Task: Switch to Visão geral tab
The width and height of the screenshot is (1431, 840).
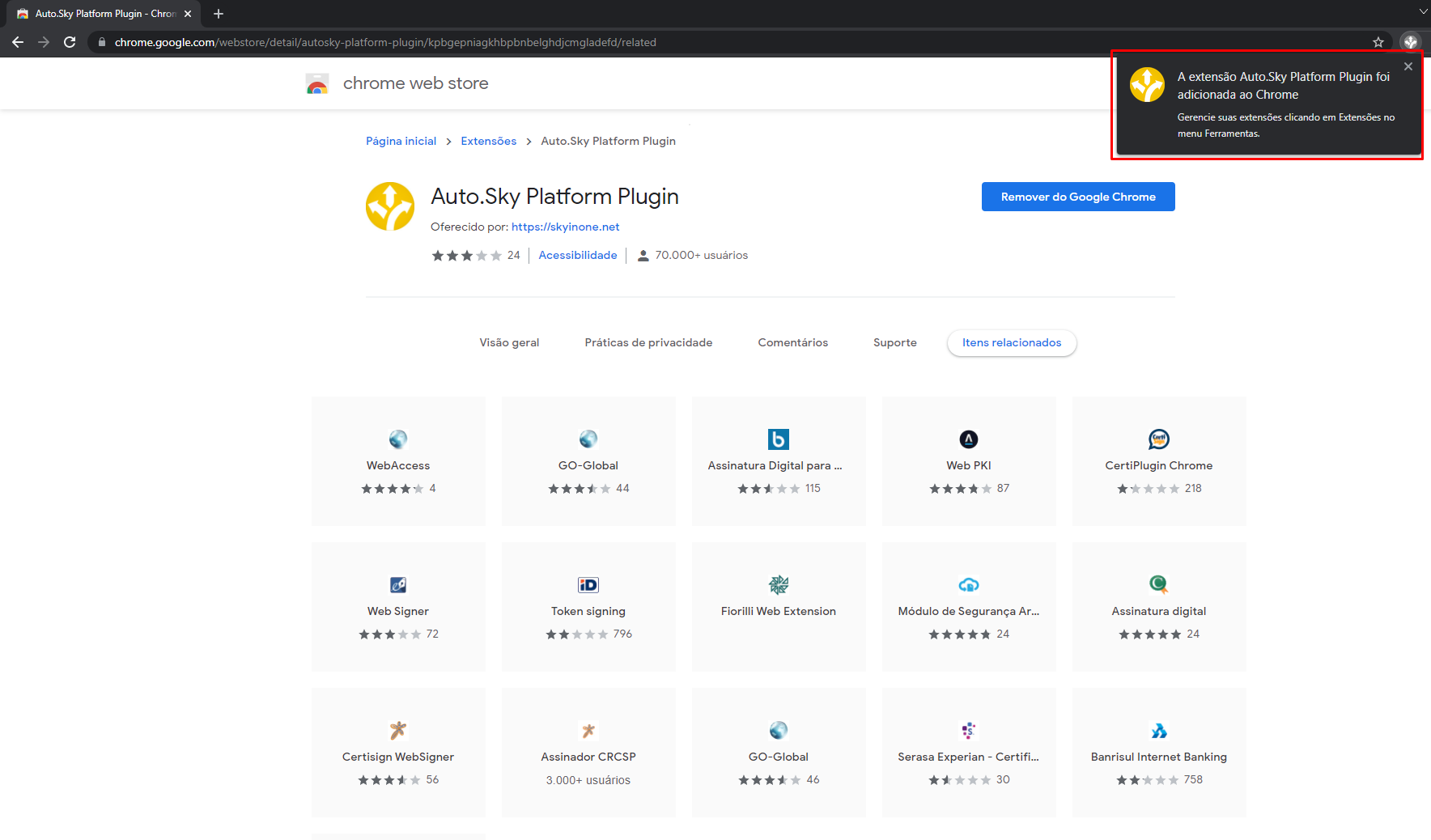Action: pos(509,342)
